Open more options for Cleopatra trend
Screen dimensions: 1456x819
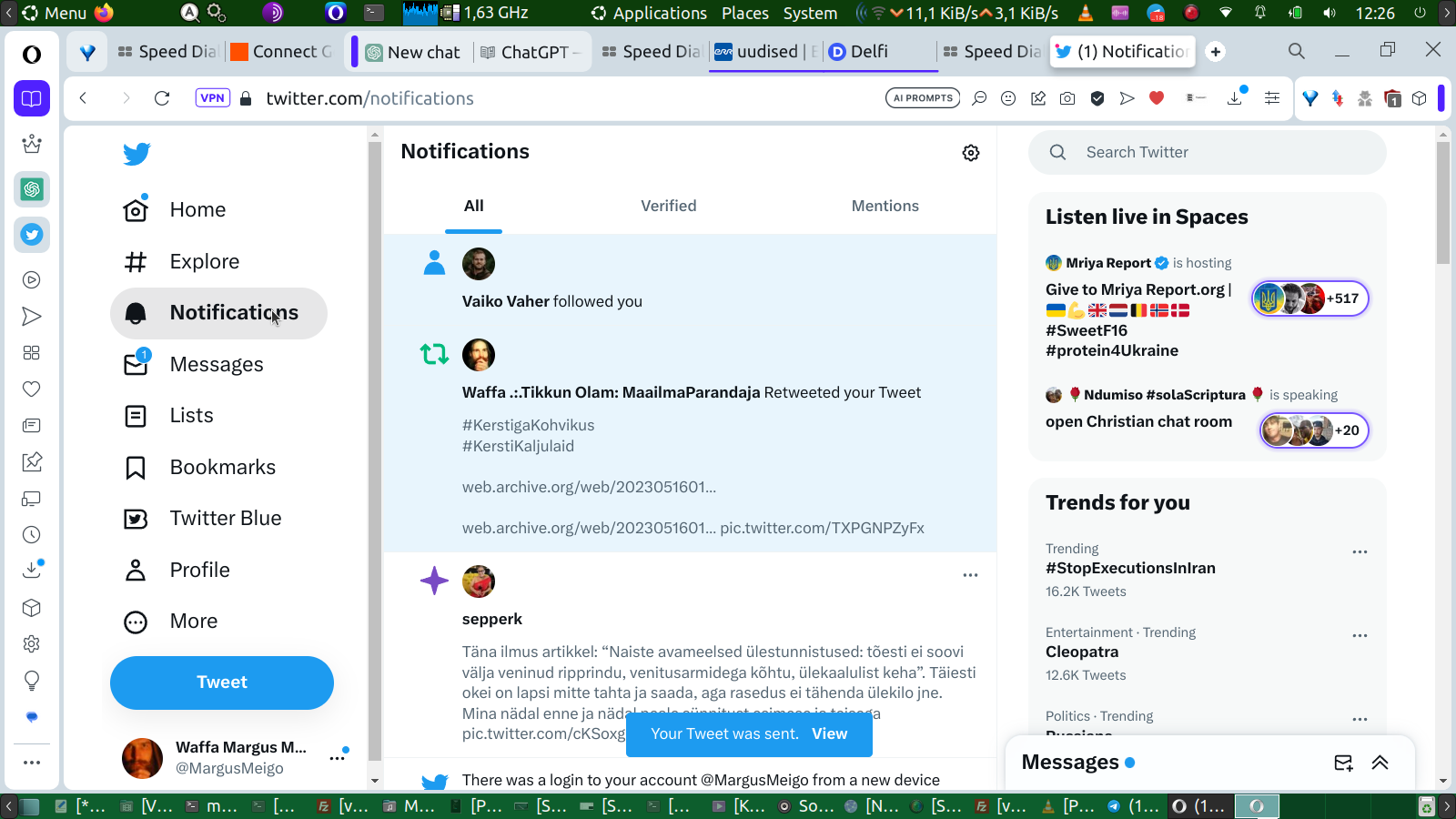1360,636
